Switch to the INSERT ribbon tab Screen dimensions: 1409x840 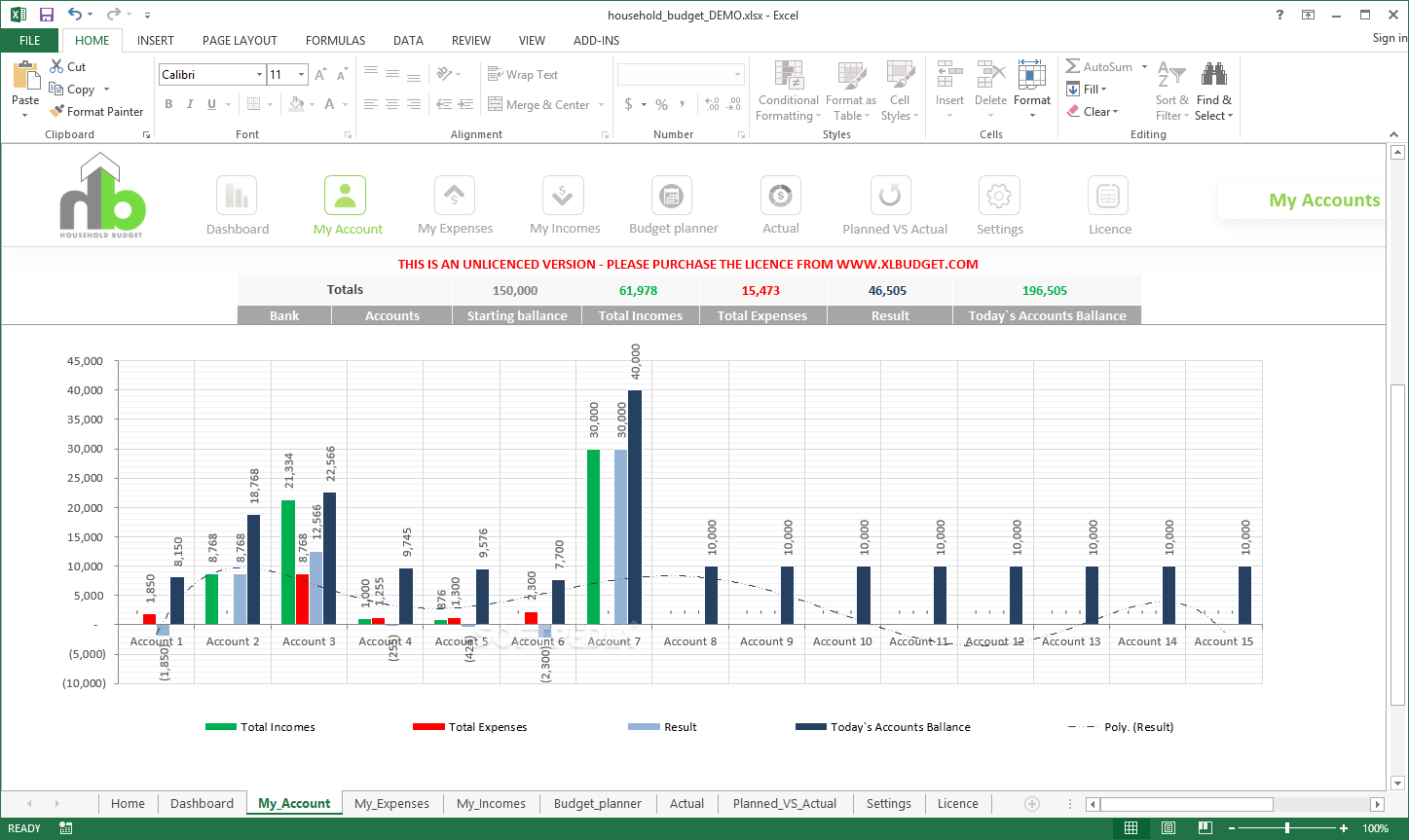click(x=156, y=40)
